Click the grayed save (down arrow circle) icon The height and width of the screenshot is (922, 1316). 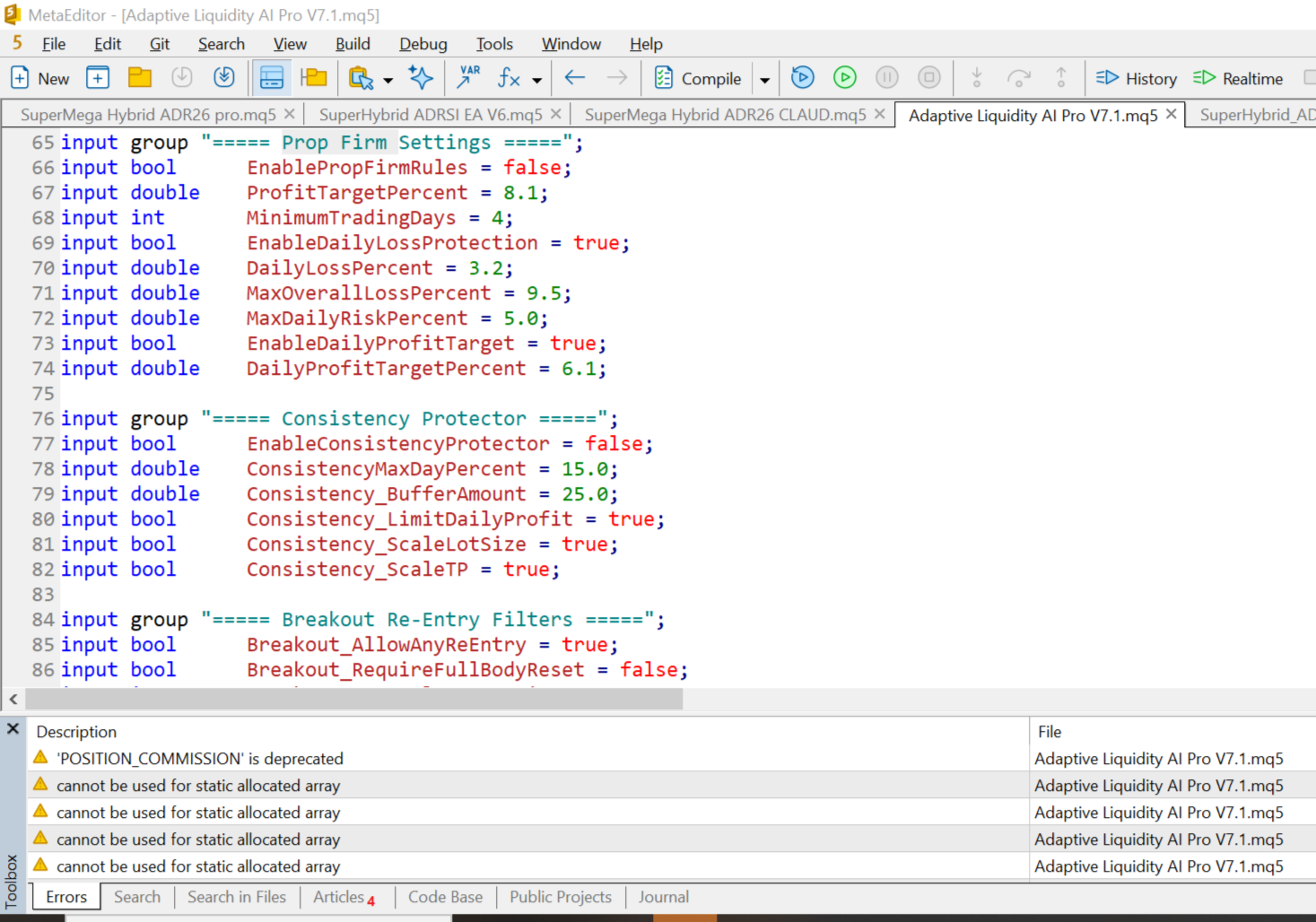[182, 78]
